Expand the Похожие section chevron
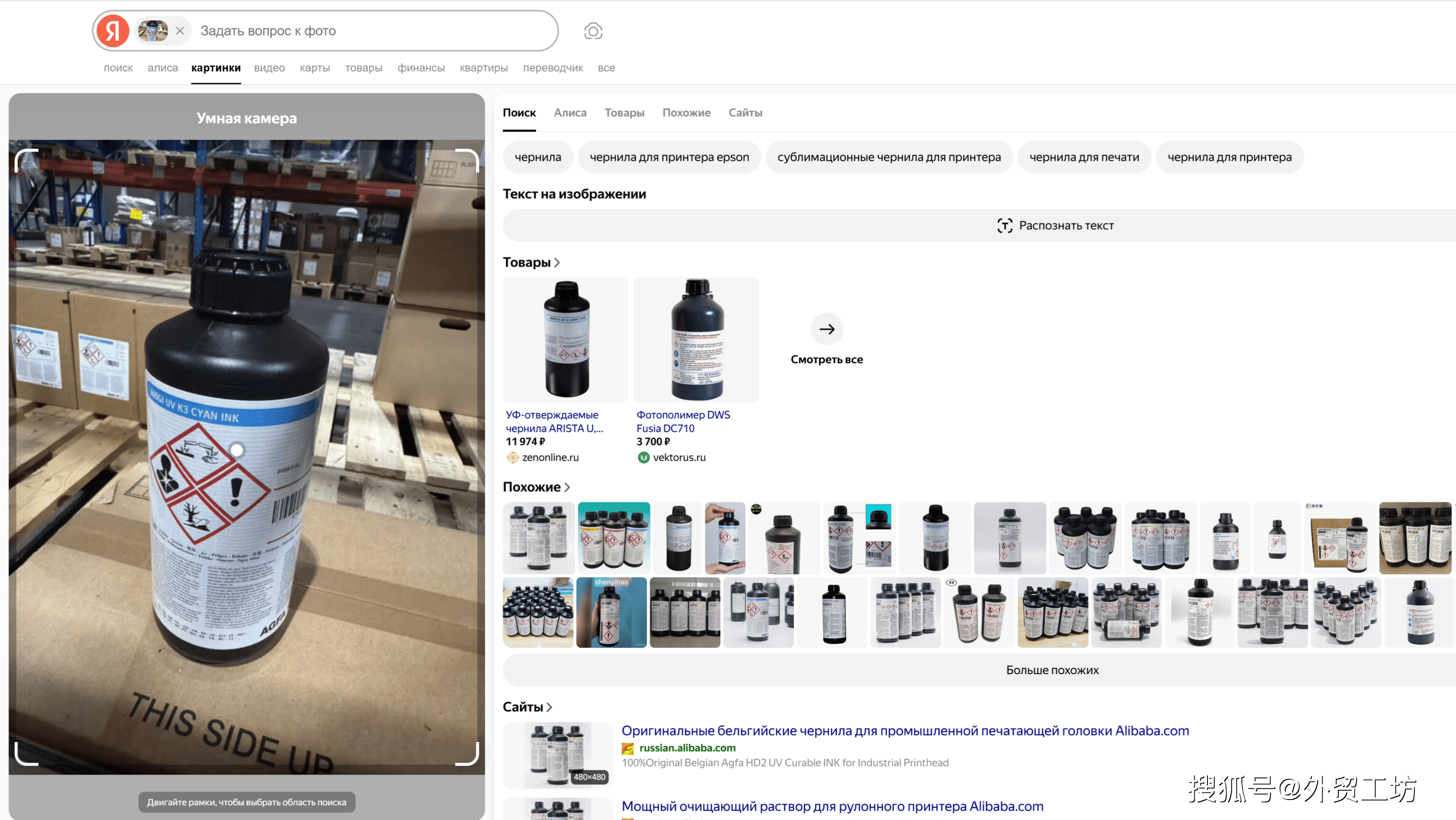The height and width of the screenshot is (820, 1456). pos(567,487)
